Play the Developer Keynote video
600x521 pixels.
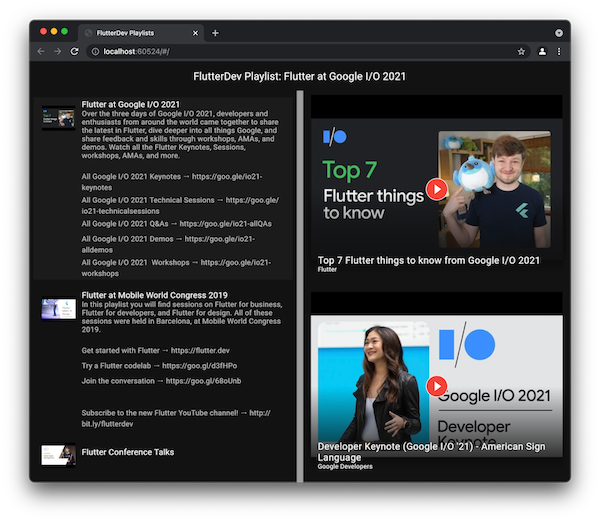(x=436, y=385)
